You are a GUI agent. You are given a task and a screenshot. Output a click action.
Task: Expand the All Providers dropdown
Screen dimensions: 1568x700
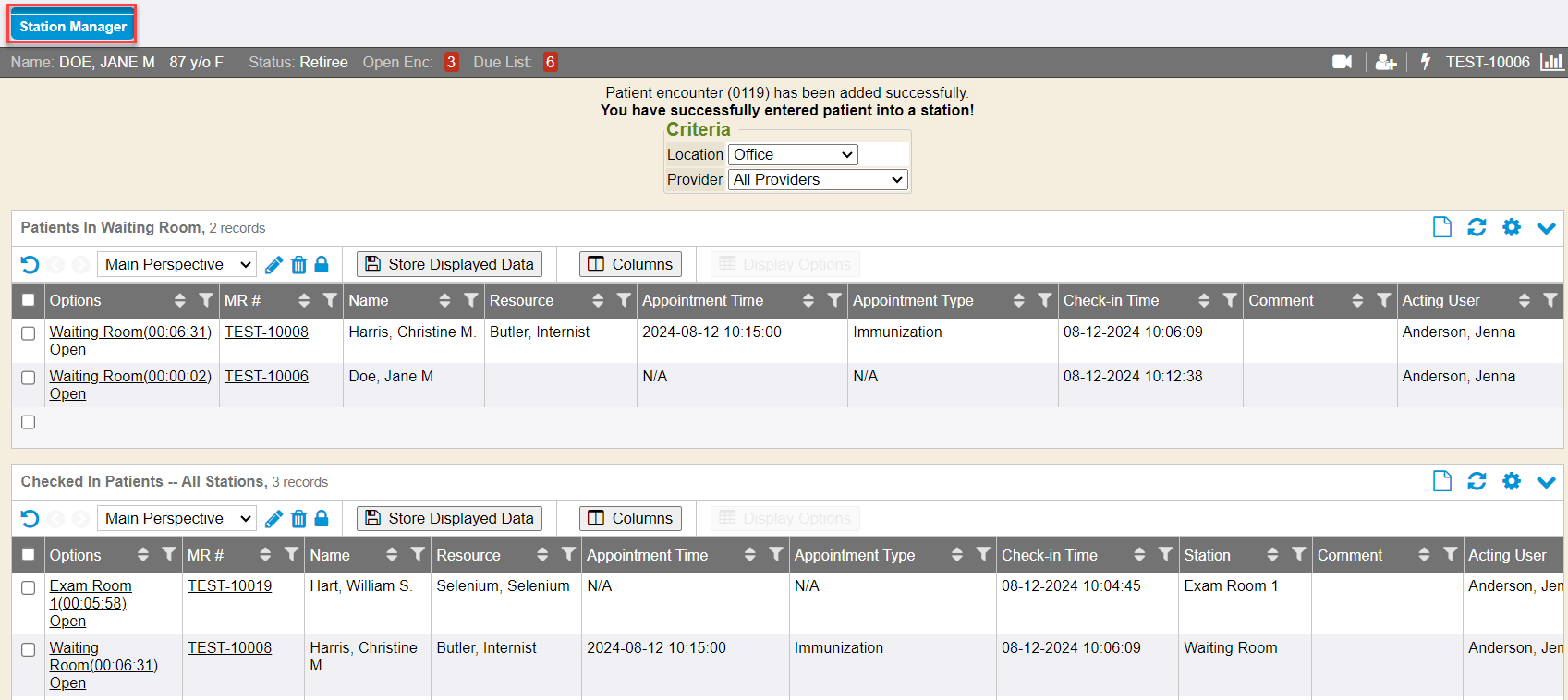click(818, 180)
